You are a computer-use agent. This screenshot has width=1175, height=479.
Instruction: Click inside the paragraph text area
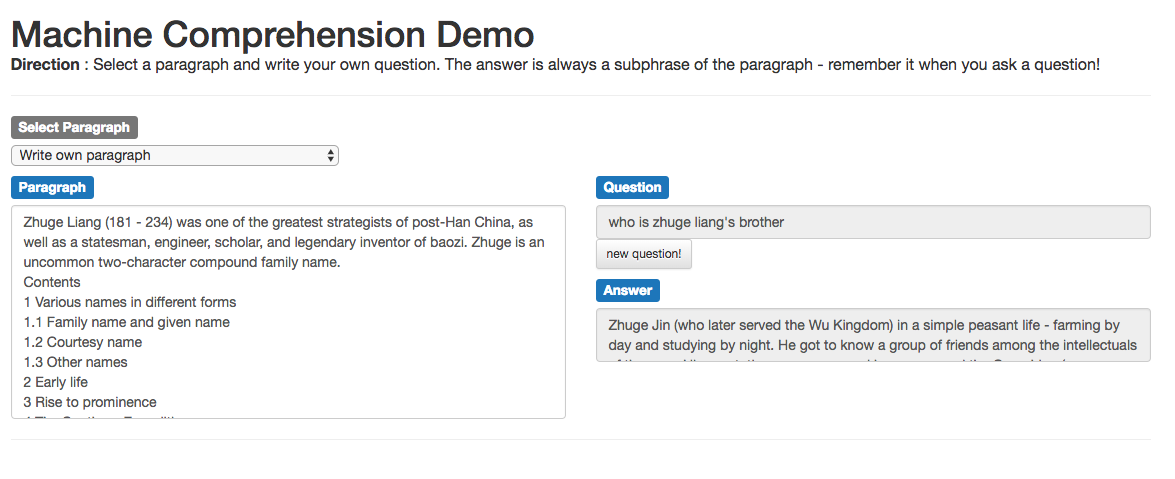coord(289,312)
